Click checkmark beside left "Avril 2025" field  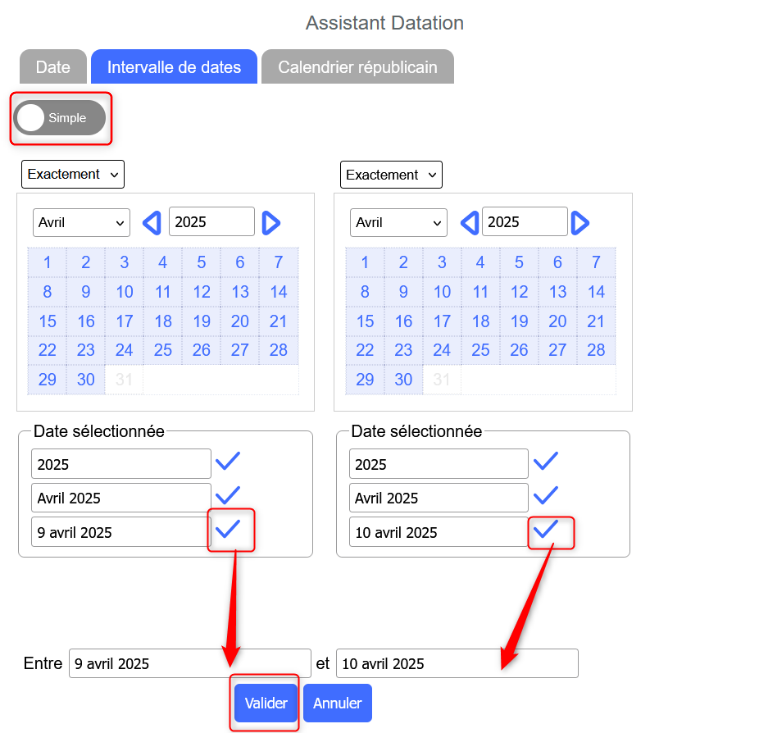229,496
